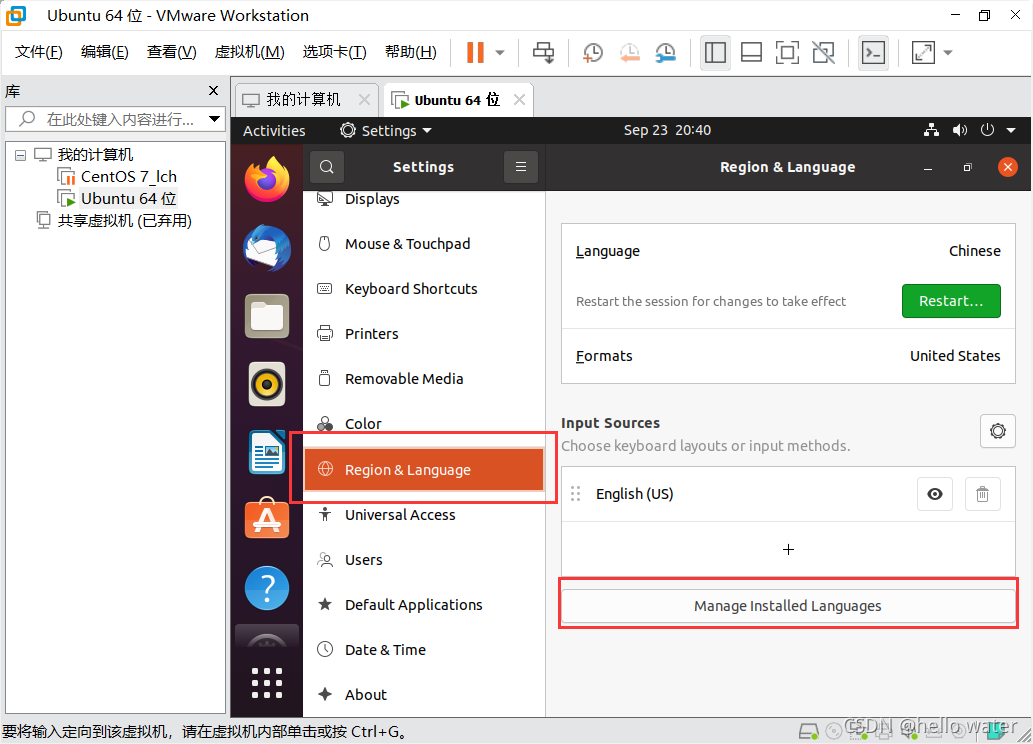Enter full screen mode icon
The height and width of the screenshot is (744, 1033).
[787, 53]
